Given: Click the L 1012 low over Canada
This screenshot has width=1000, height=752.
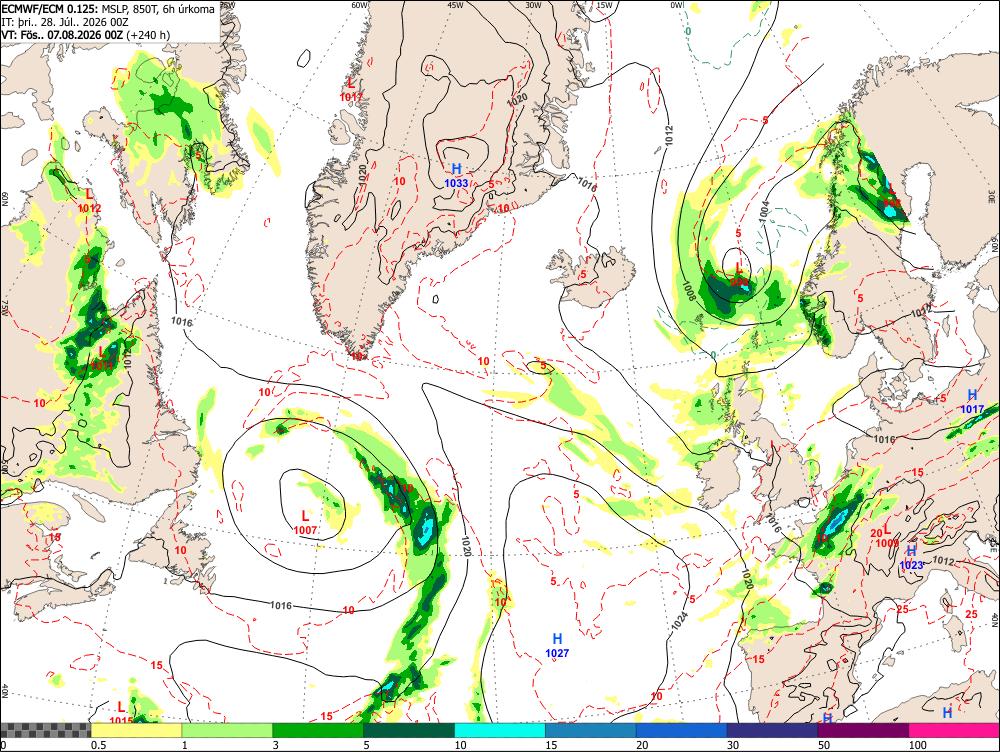Looking at the screenshot, I should [x=89, y=200].
